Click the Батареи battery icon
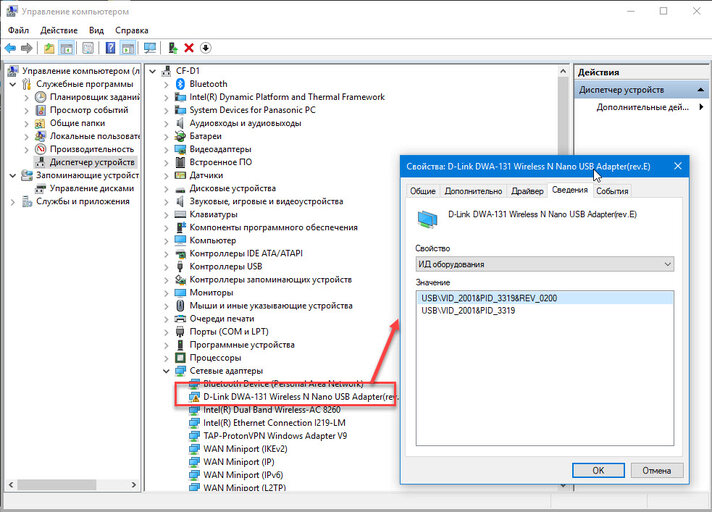 click(180, 136)
